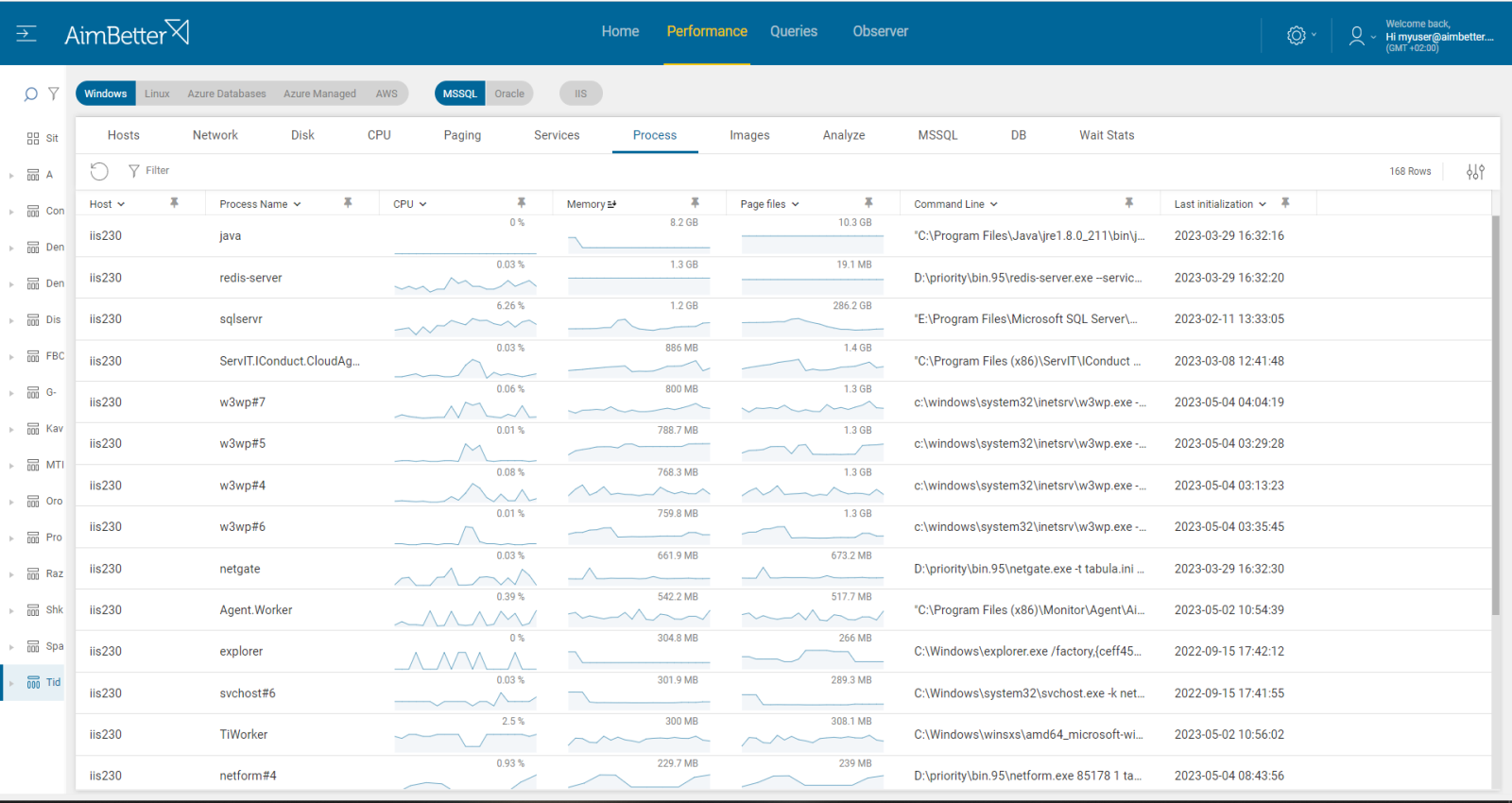Switch platform to Azure Databases

[227, 94]
